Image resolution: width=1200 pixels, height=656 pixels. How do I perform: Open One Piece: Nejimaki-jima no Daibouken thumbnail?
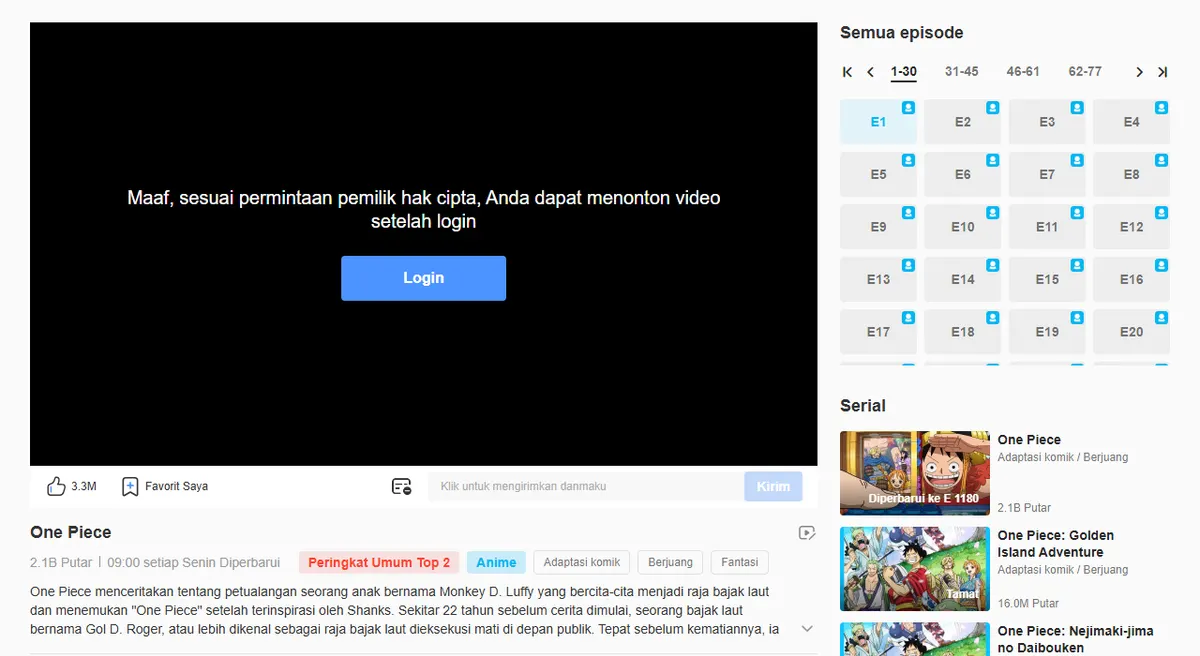(x=915, y=639)
